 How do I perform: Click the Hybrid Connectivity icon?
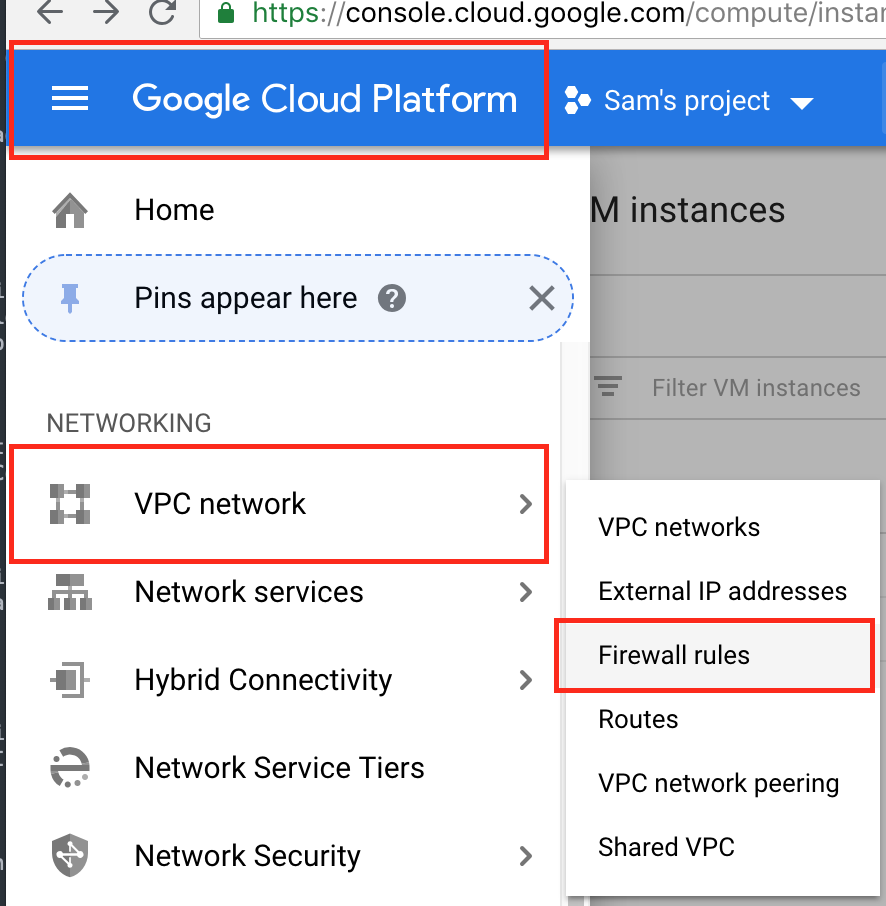click(70, 680)
